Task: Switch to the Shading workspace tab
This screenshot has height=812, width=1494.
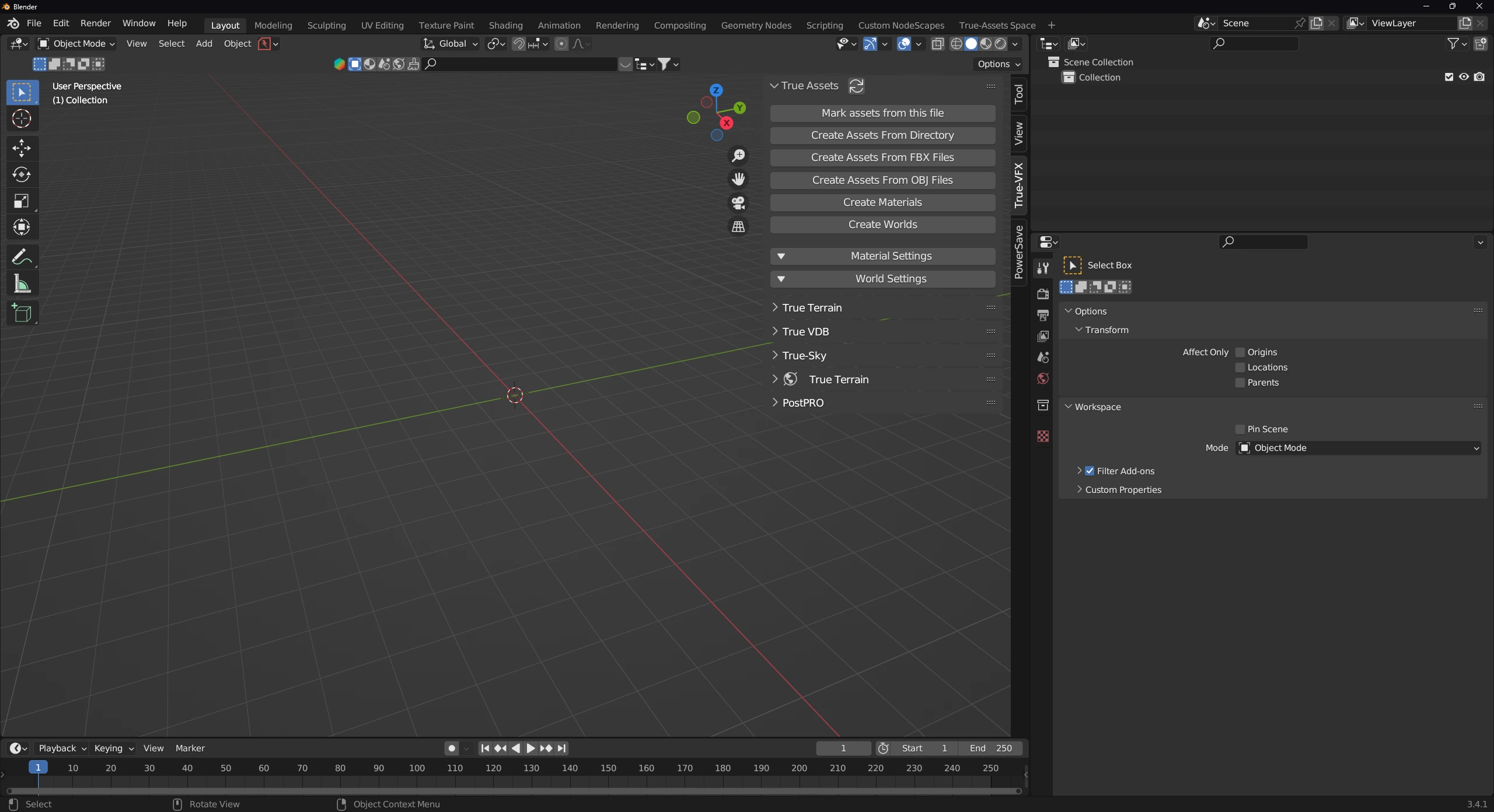Action: click(x=505, y=25)
